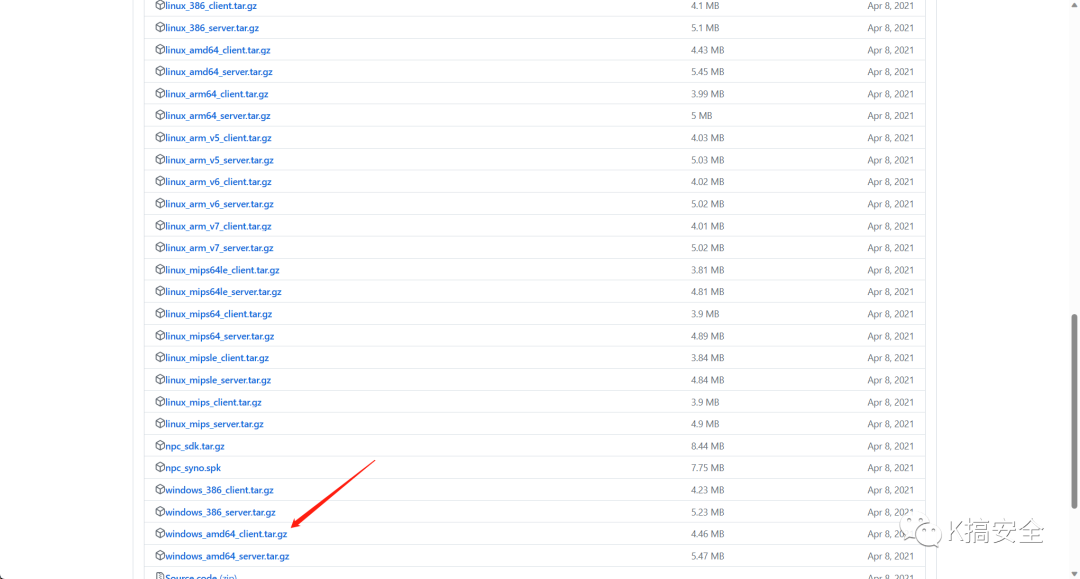Viewport: 1080px width, 579px height.
Task: Click package icon beside linux_mips_server.tar.gz
Action: pos(160,424)
